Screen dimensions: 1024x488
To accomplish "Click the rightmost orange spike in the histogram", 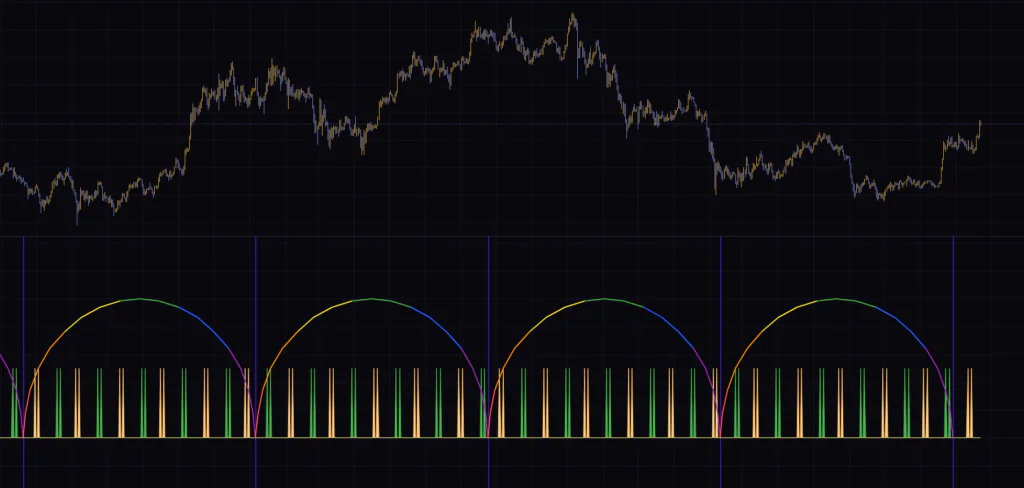I will coord(969,402).
